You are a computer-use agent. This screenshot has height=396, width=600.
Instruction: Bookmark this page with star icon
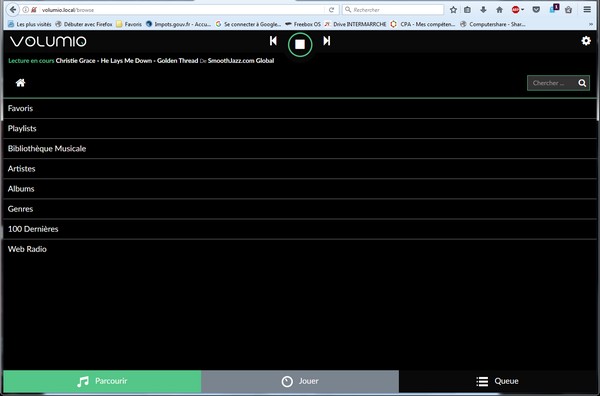(453, 10)
